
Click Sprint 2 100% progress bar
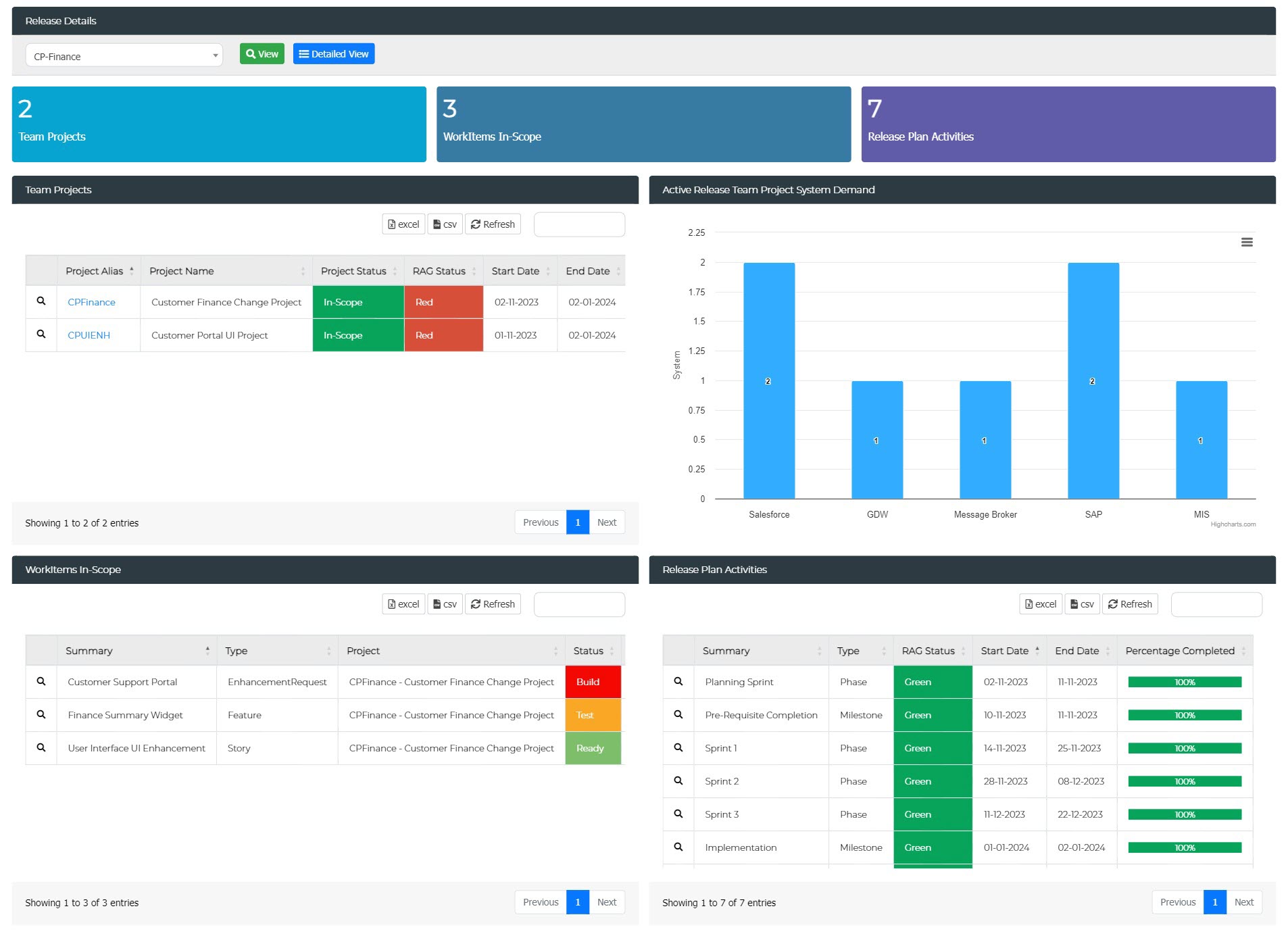point(1185,781)
